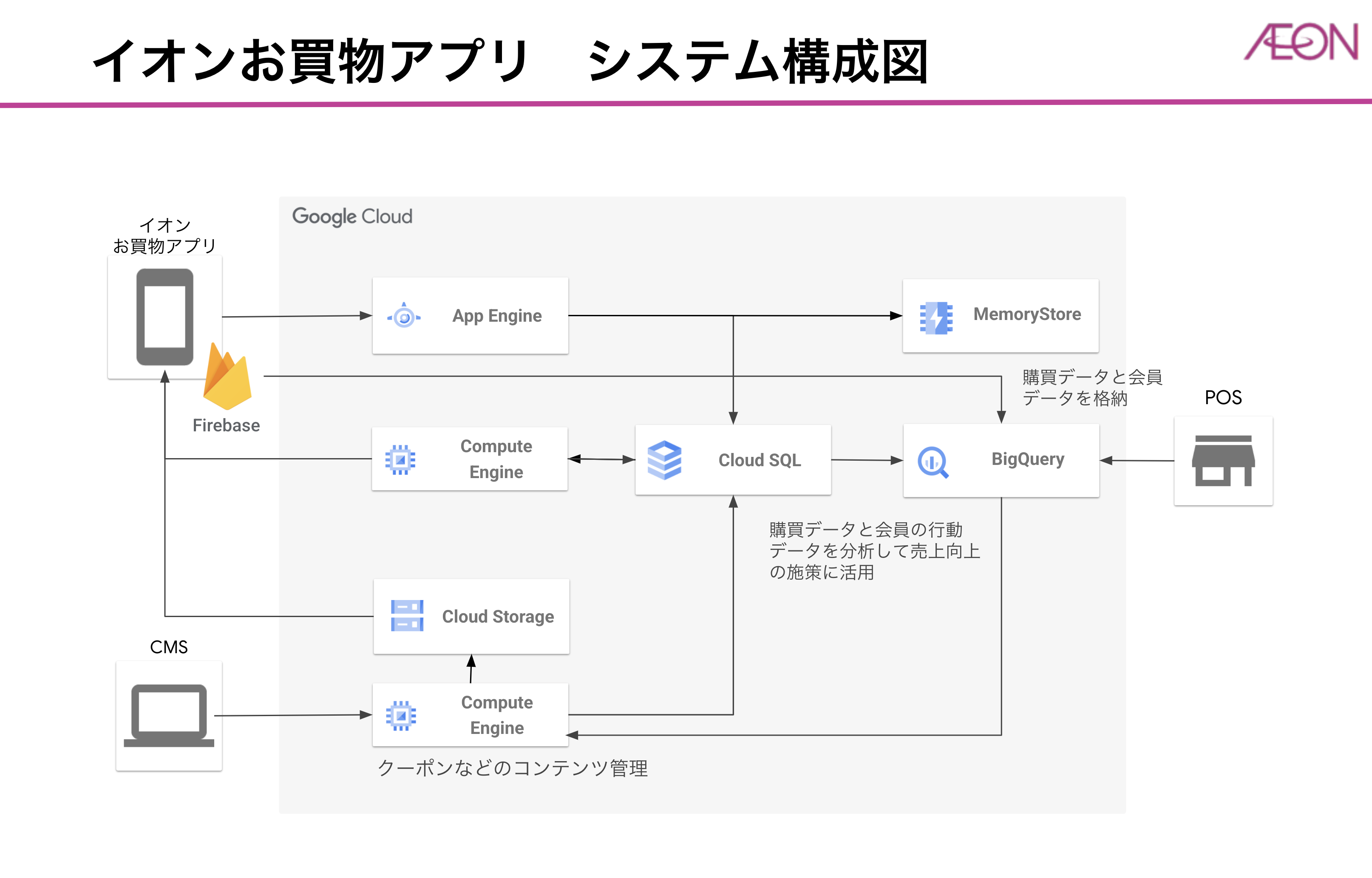1372x878 pixels.
Task: Select the "App Engine" label
Action: pyautogui.click(x=497, y=316)
